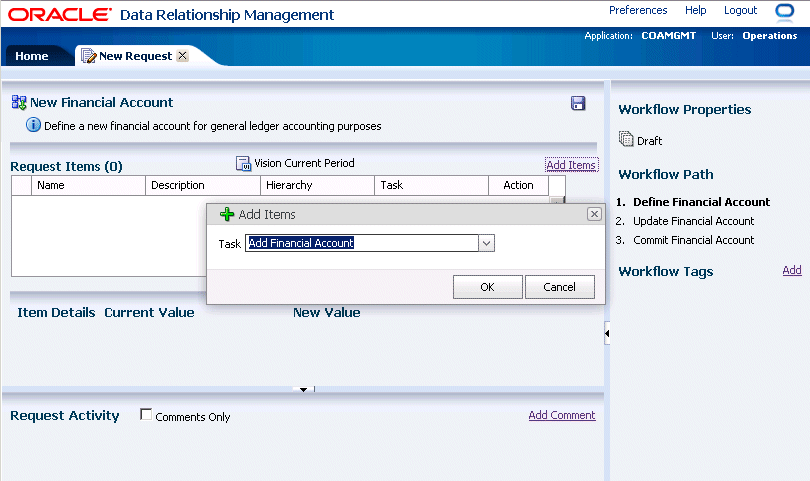Close the Add Items dialog

(594, 214)
